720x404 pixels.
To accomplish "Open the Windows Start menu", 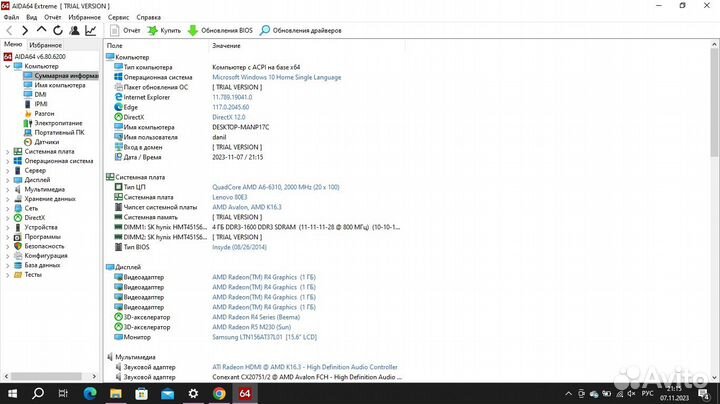I will click(12, 393).
